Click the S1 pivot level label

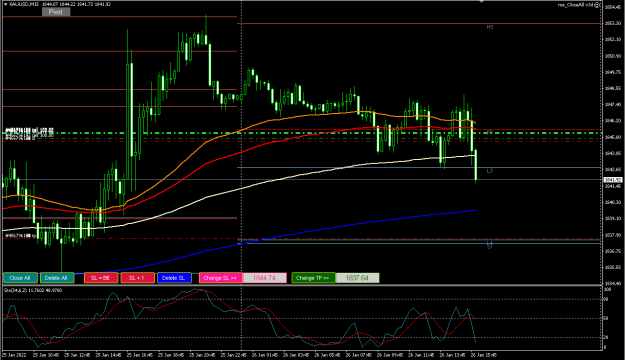tap(490, 247)
